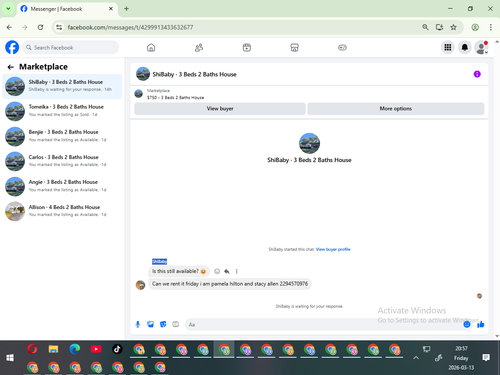Click the Facebook logo
Viewport: 500px width, 375px height.
(x=12, y=47)
